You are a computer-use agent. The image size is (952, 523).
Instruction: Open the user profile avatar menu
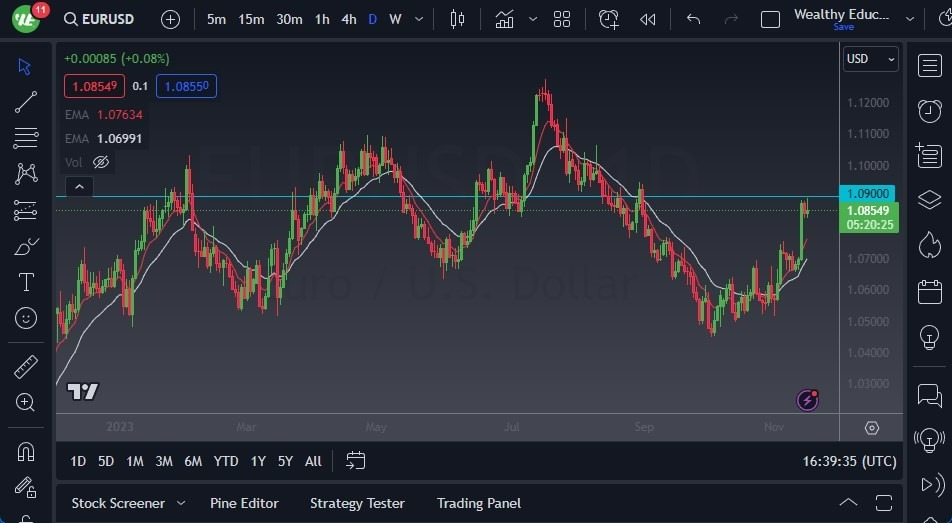click(x=26, y=18)
